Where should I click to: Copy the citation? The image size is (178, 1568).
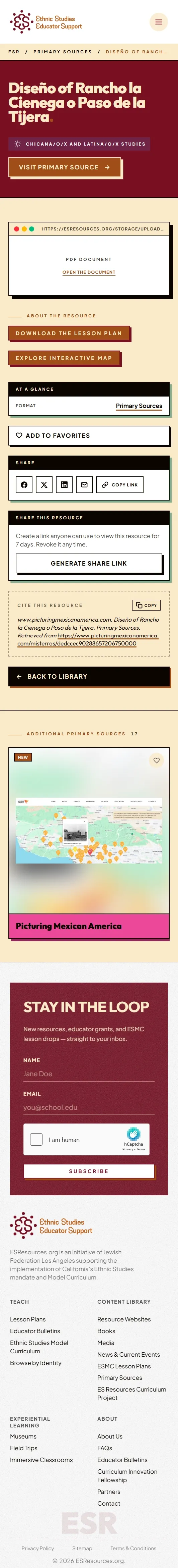[x=146, y=605]
